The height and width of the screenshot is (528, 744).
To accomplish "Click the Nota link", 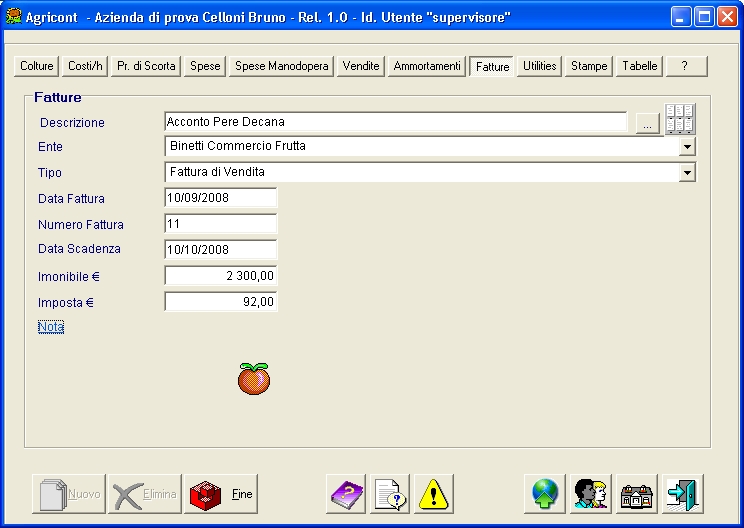I will point(51,327).
